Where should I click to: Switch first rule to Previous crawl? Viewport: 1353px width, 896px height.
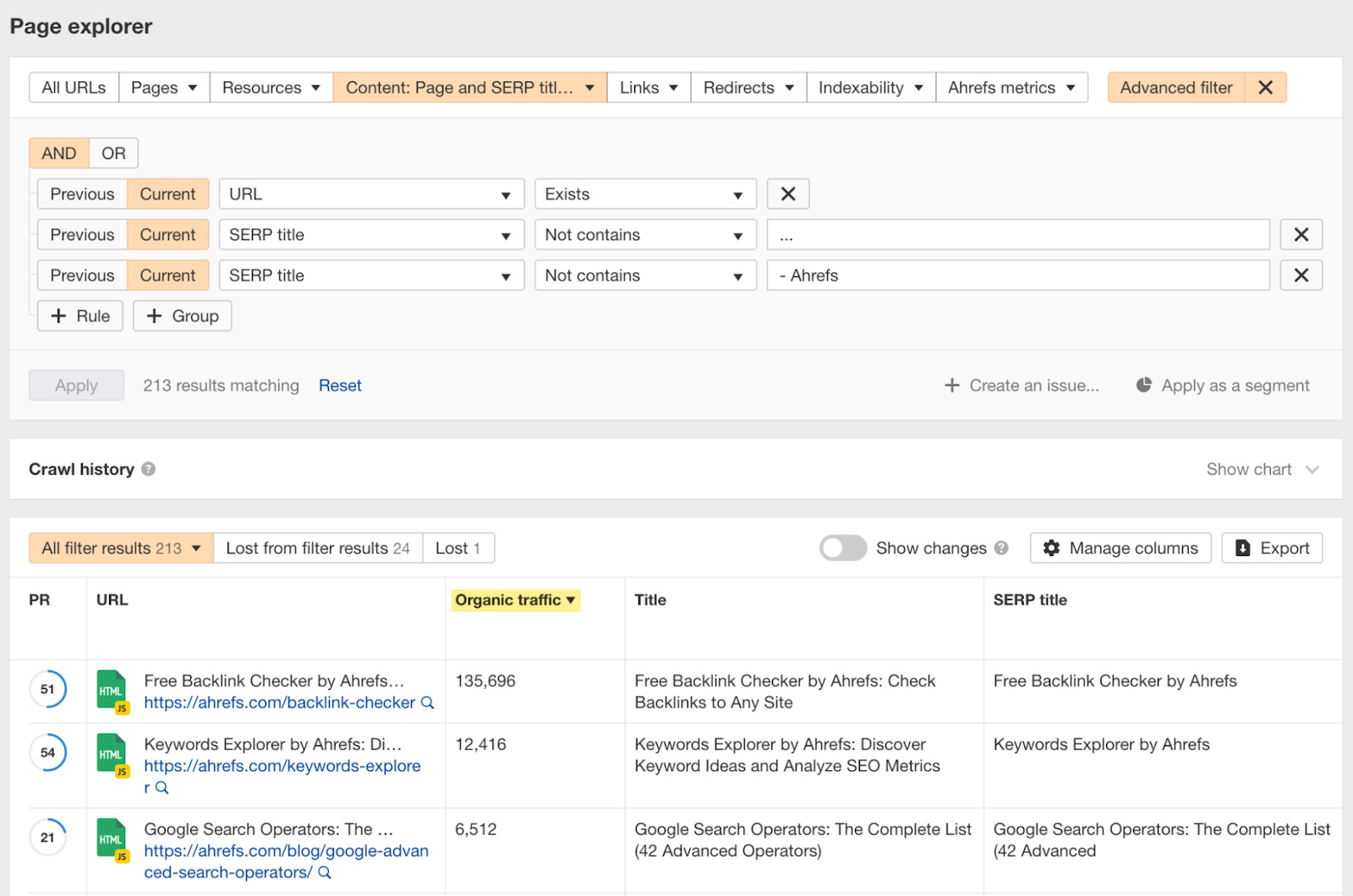pyautogui.click(x=81, y=194)
